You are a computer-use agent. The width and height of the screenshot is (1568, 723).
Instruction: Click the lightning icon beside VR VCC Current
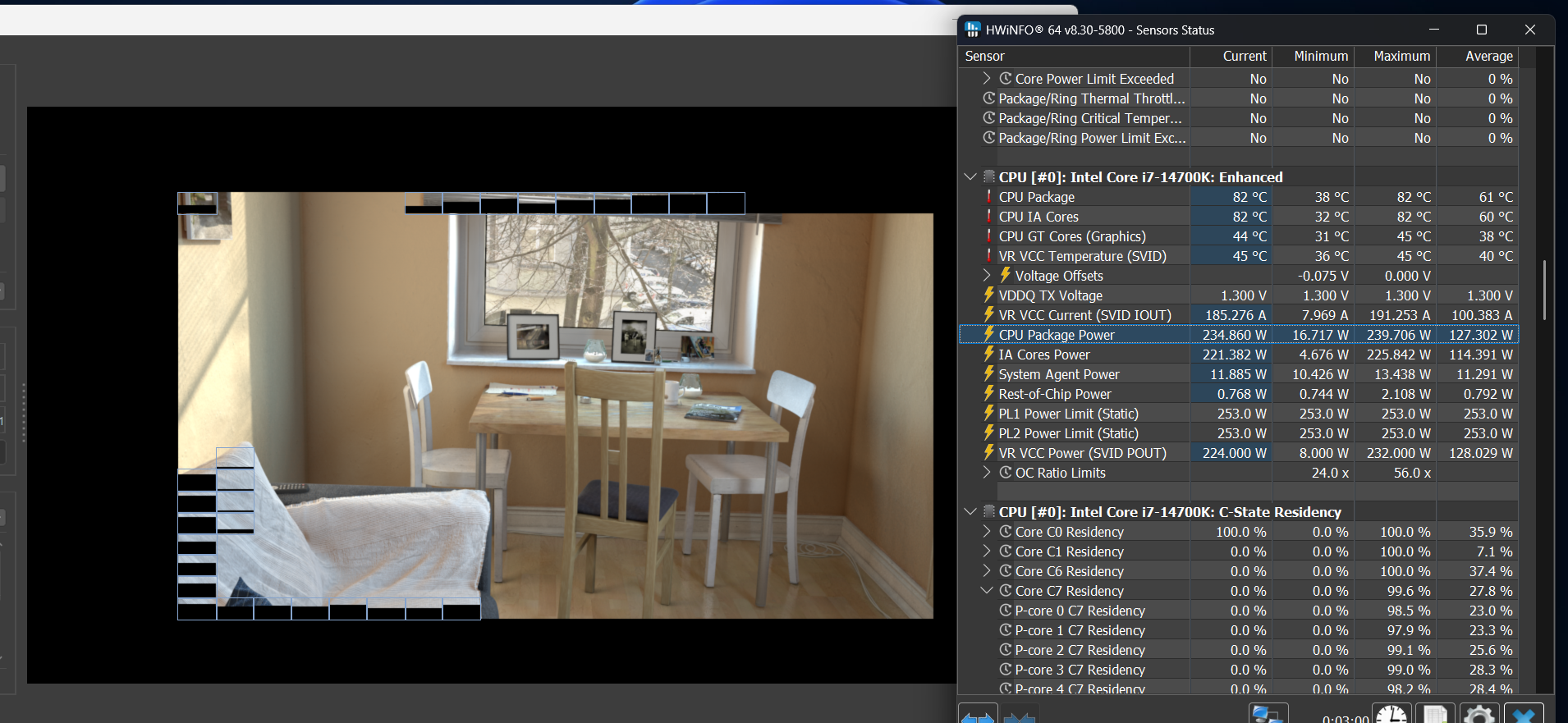(x=988, y=314)
